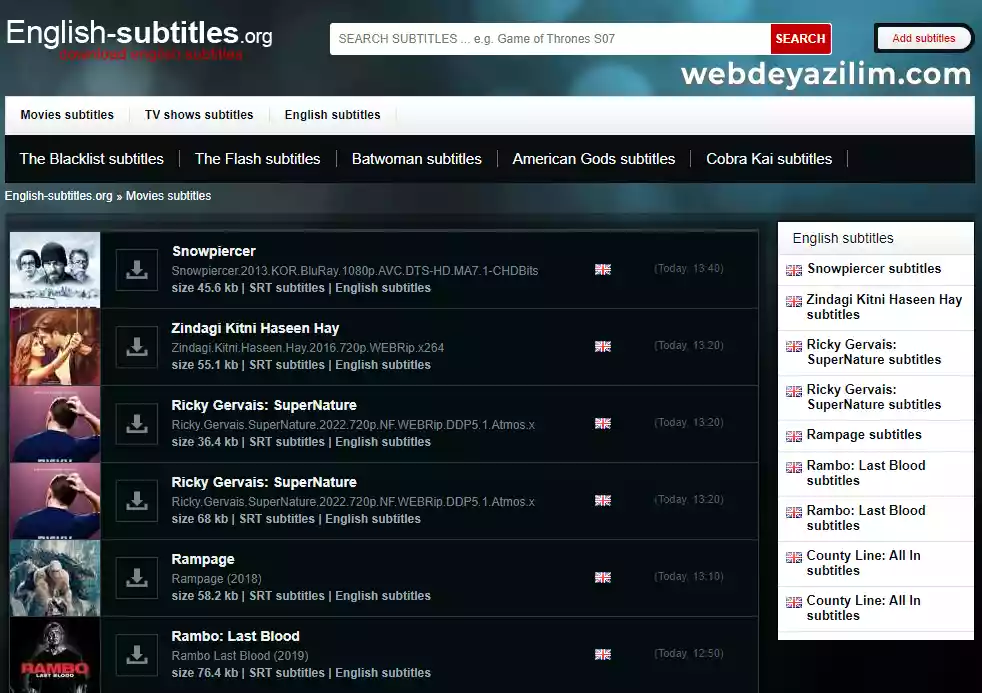Click download icon for Snowpiercer row
This screenshot has height=693, width=982.
137,270
